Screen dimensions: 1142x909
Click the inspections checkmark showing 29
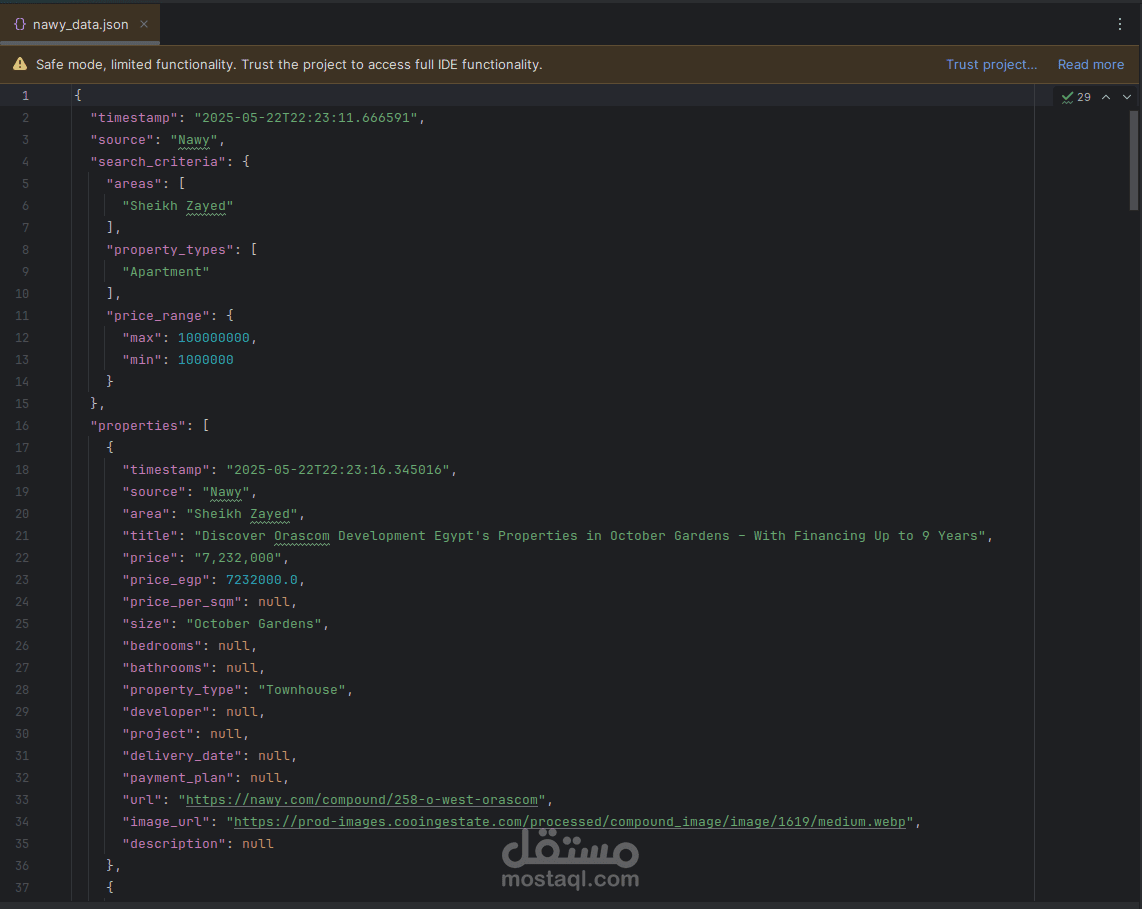point(1076,97)
